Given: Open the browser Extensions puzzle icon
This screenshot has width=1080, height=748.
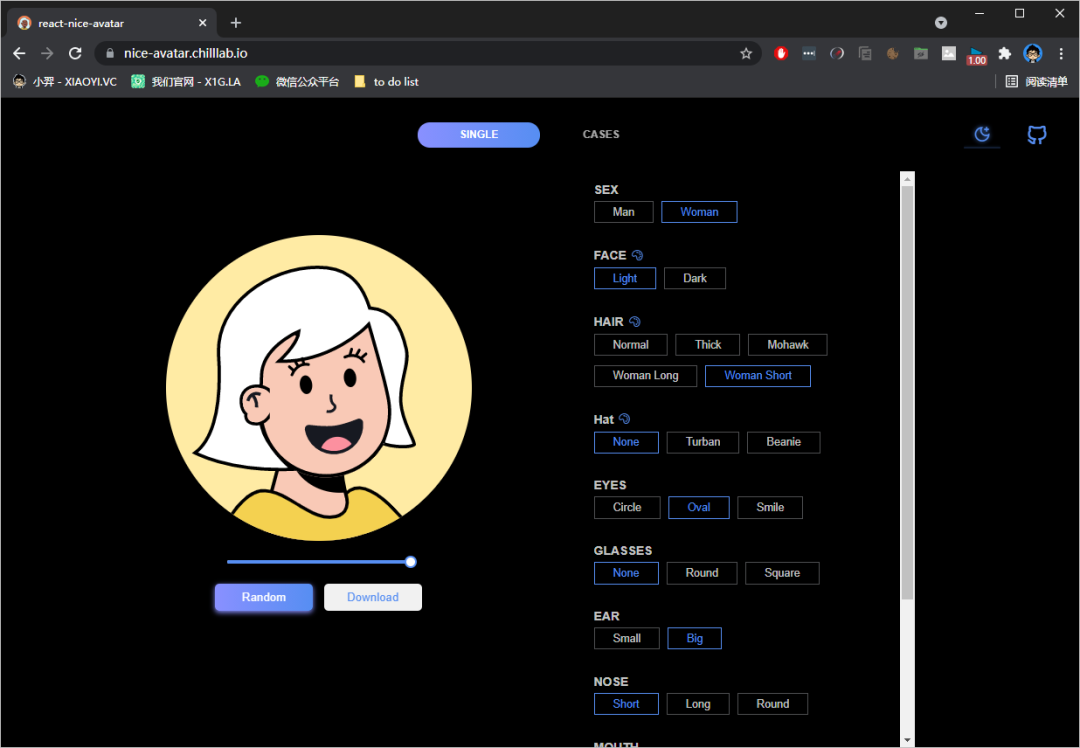Looking at the screenshot, I should pos(1005,54).
